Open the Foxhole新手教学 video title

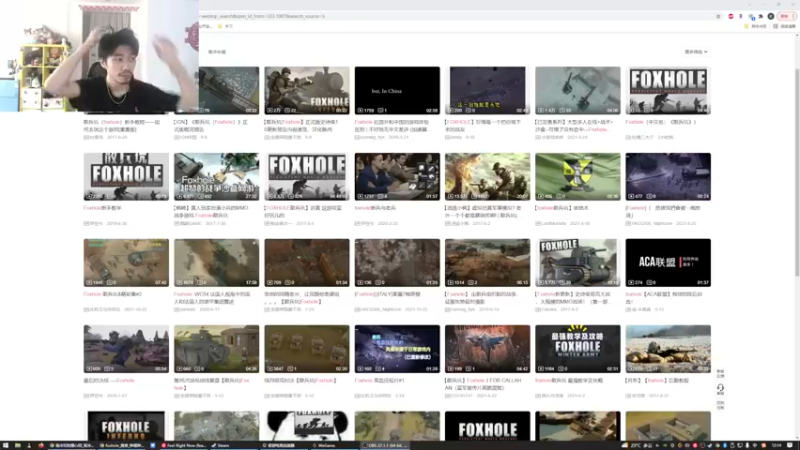click(103, 208)
